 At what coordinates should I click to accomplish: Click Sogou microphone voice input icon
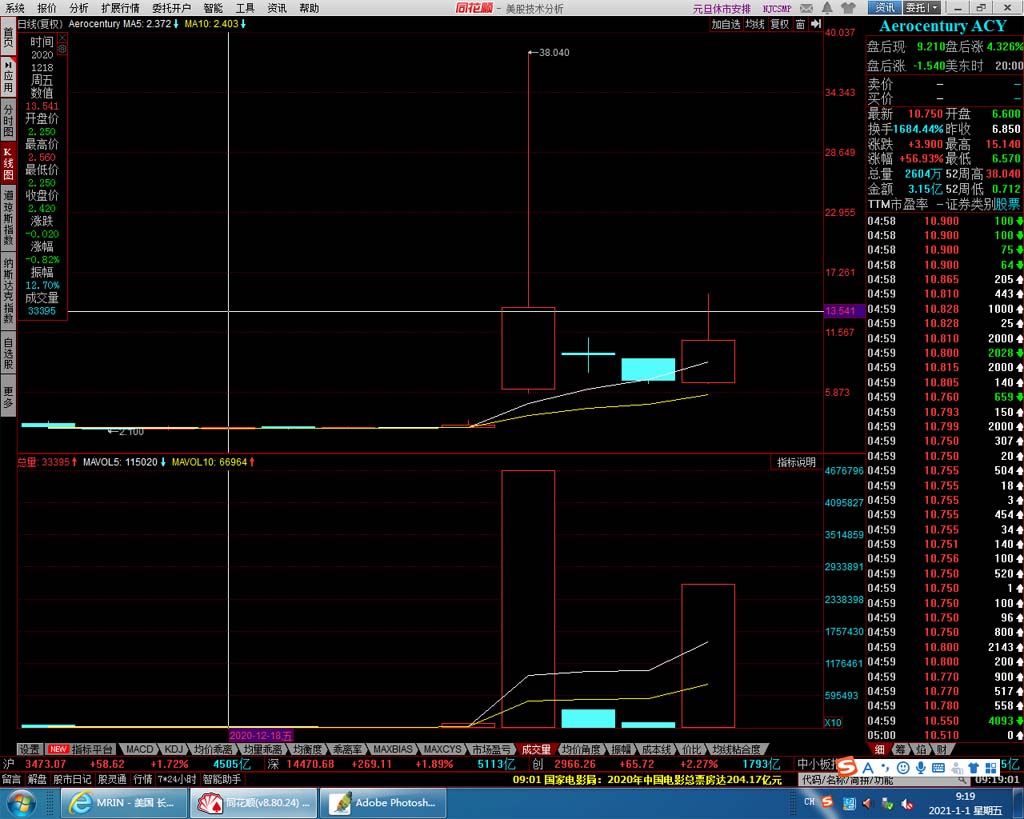920,768
